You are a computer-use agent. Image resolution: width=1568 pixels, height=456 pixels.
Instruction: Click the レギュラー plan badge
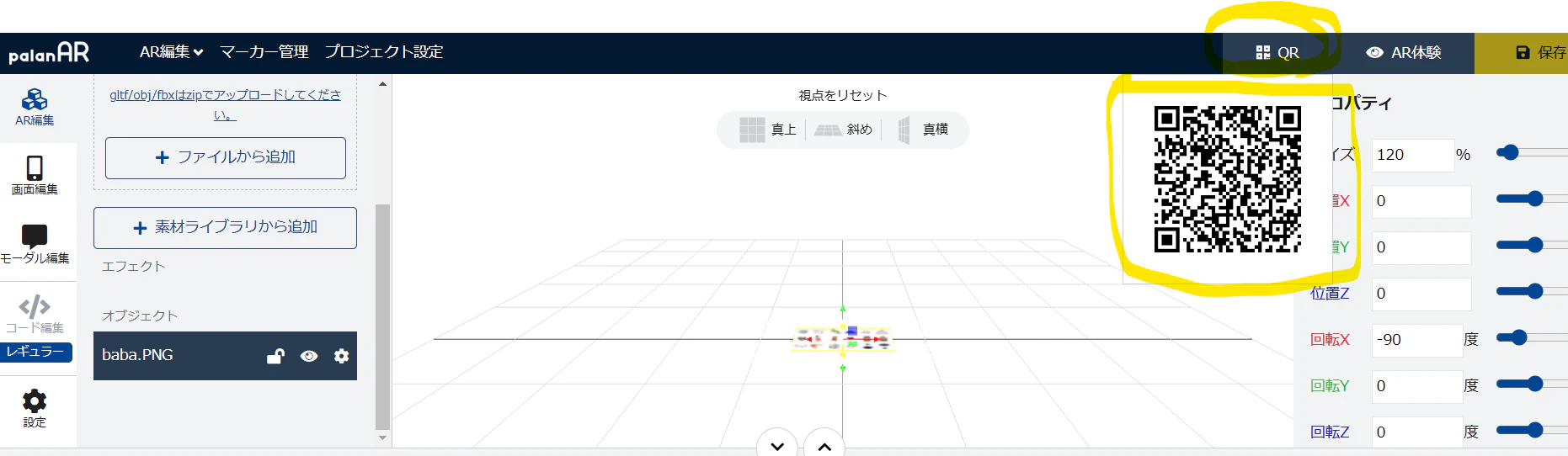(x=35, y=352)
